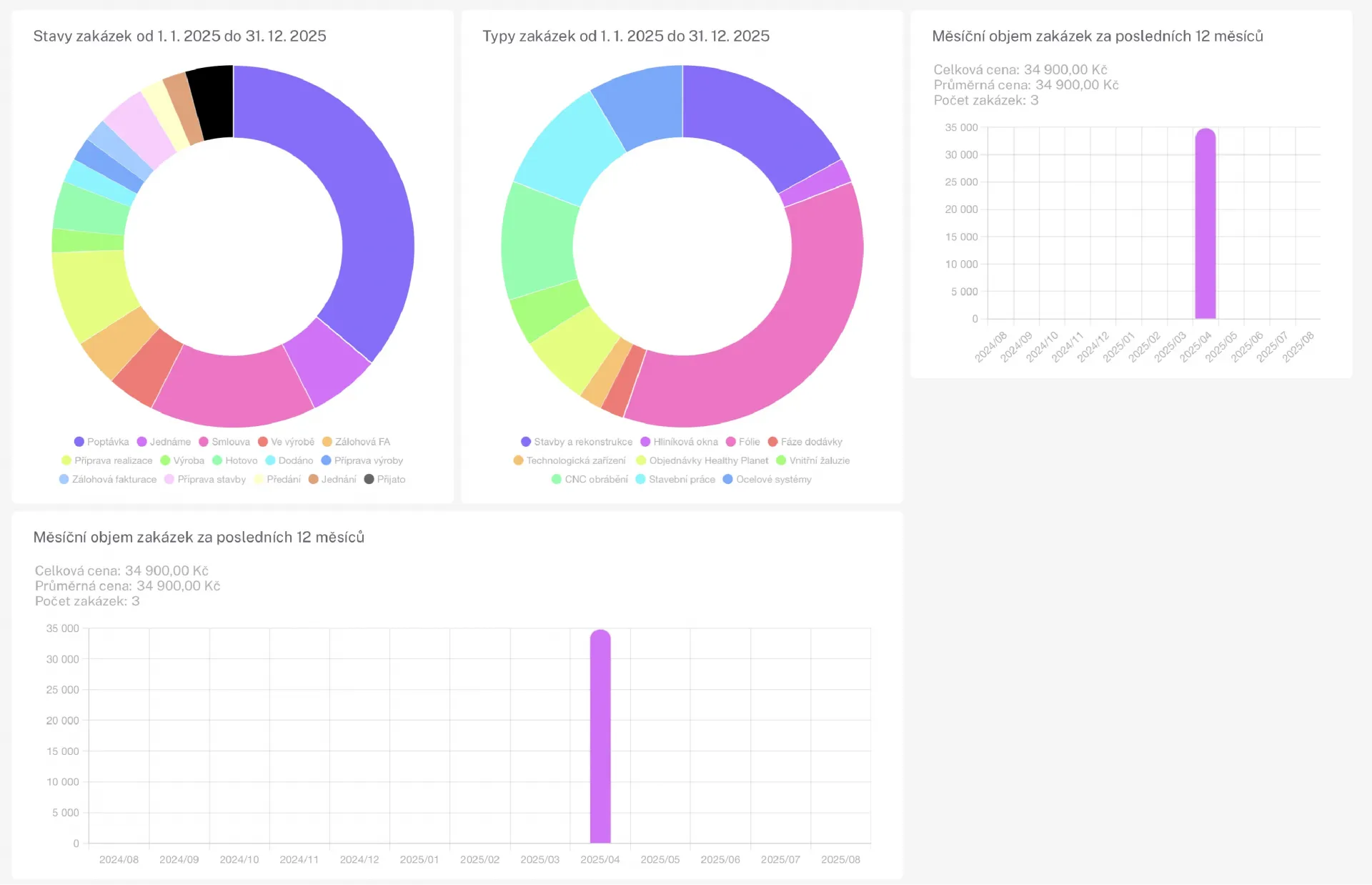The width and height of the screenshot is (1372, 885).
Task: Click the Stavy zakázek chart title
Action: point(179,36)
